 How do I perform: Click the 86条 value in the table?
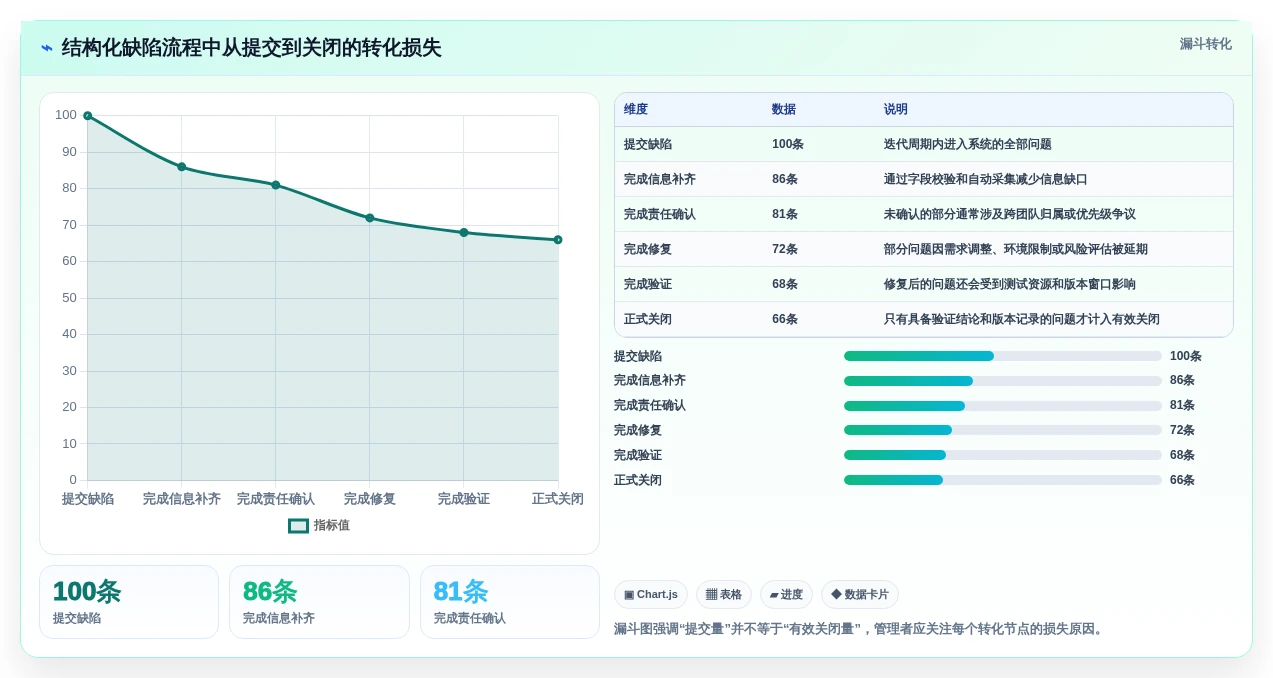coord(785,179)
